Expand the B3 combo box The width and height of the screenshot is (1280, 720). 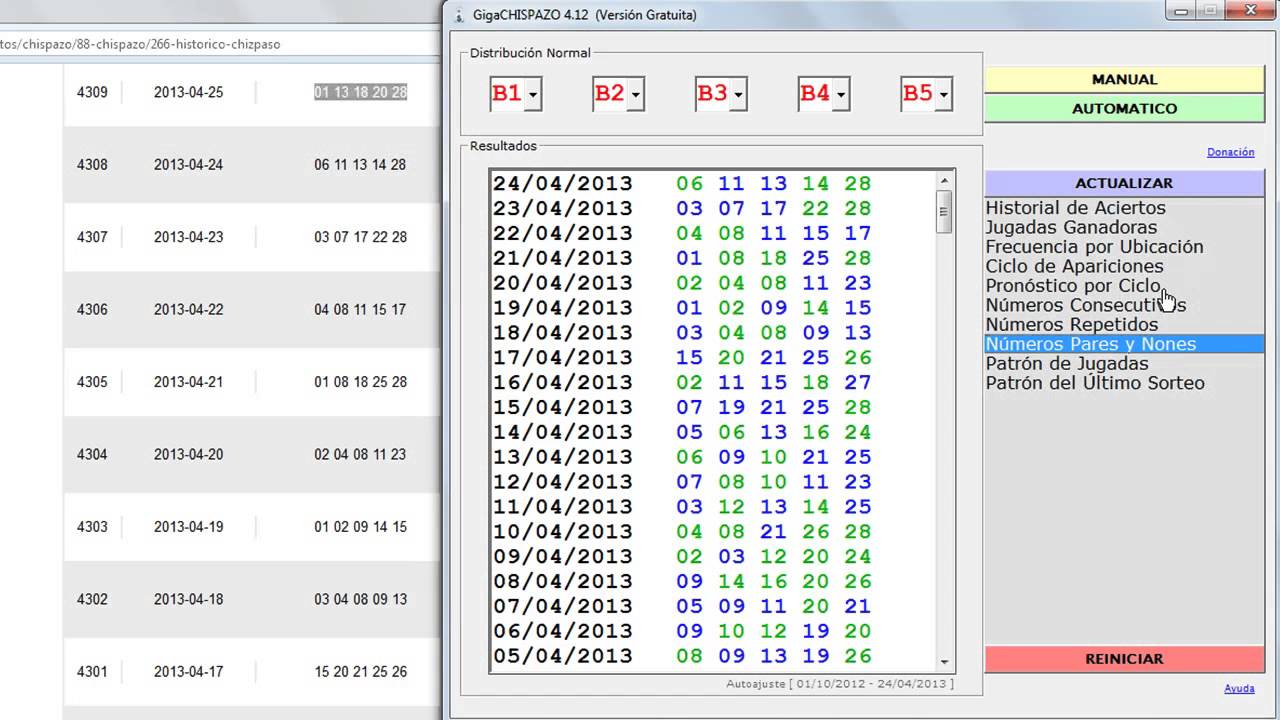pyautogui.click(x=739, y=95)
